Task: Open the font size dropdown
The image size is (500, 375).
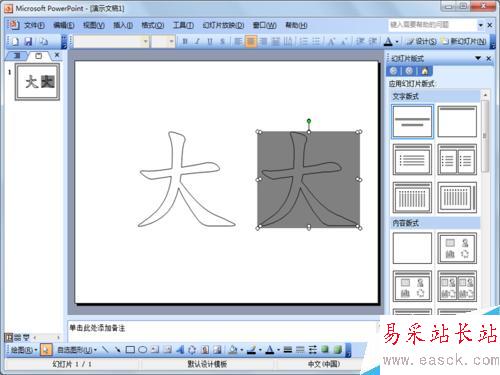Action: pyautogui.click(x=171, y=42)
